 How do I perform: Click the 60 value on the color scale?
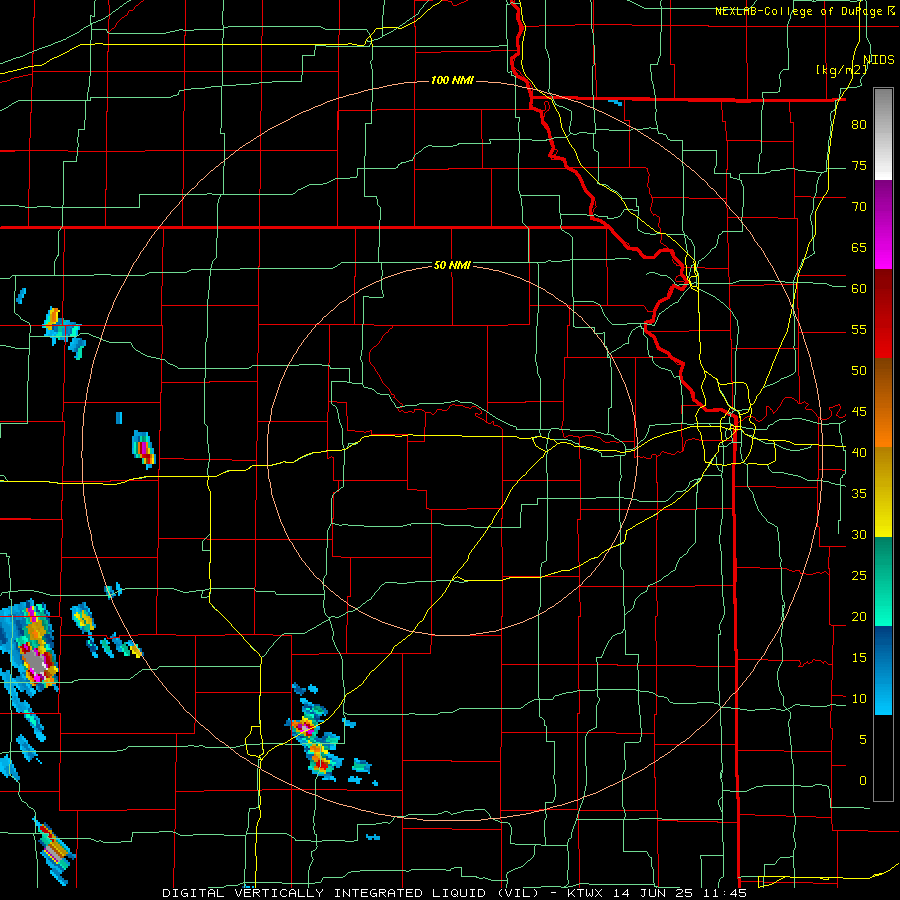pyautogui.click(x=859, y=289)
